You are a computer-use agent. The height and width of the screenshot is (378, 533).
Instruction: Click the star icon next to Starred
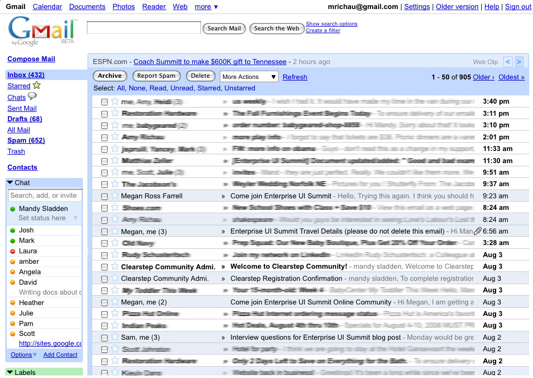pyautogui.click(x=37, y=85)
